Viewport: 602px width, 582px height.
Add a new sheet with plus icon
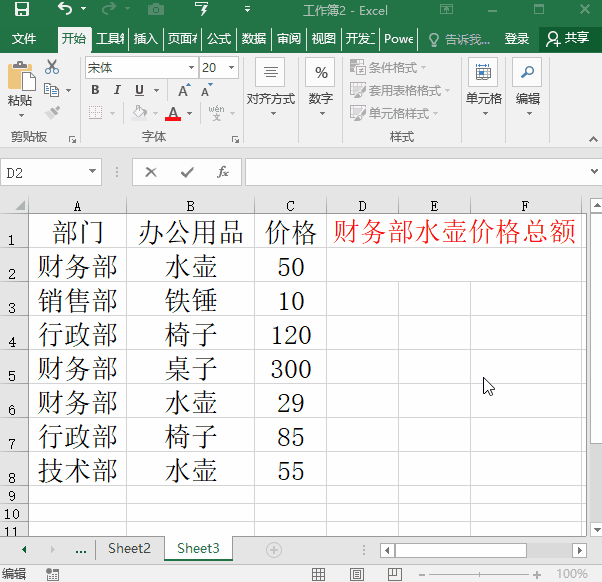[x=273, y=549]
